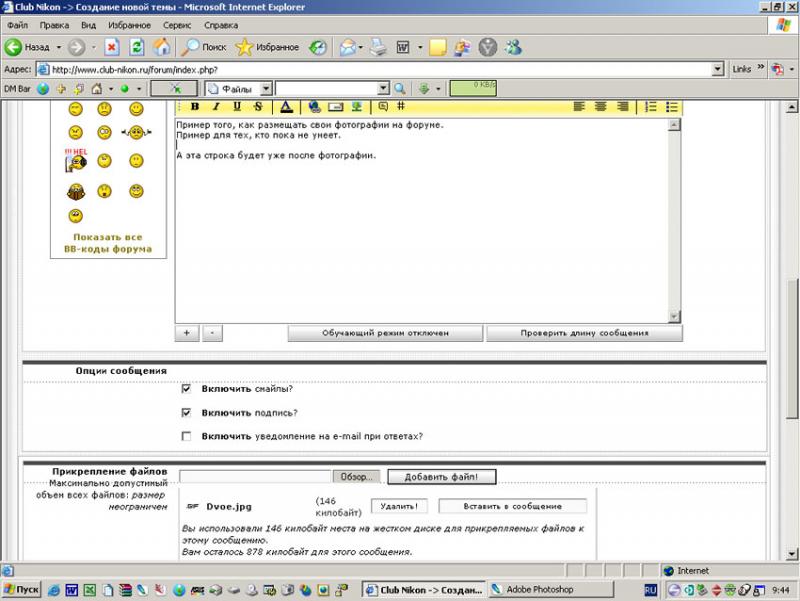Apply Italic formatting in editor toolbar
This screenshot has width=800, height=601.
pos(216,107)
